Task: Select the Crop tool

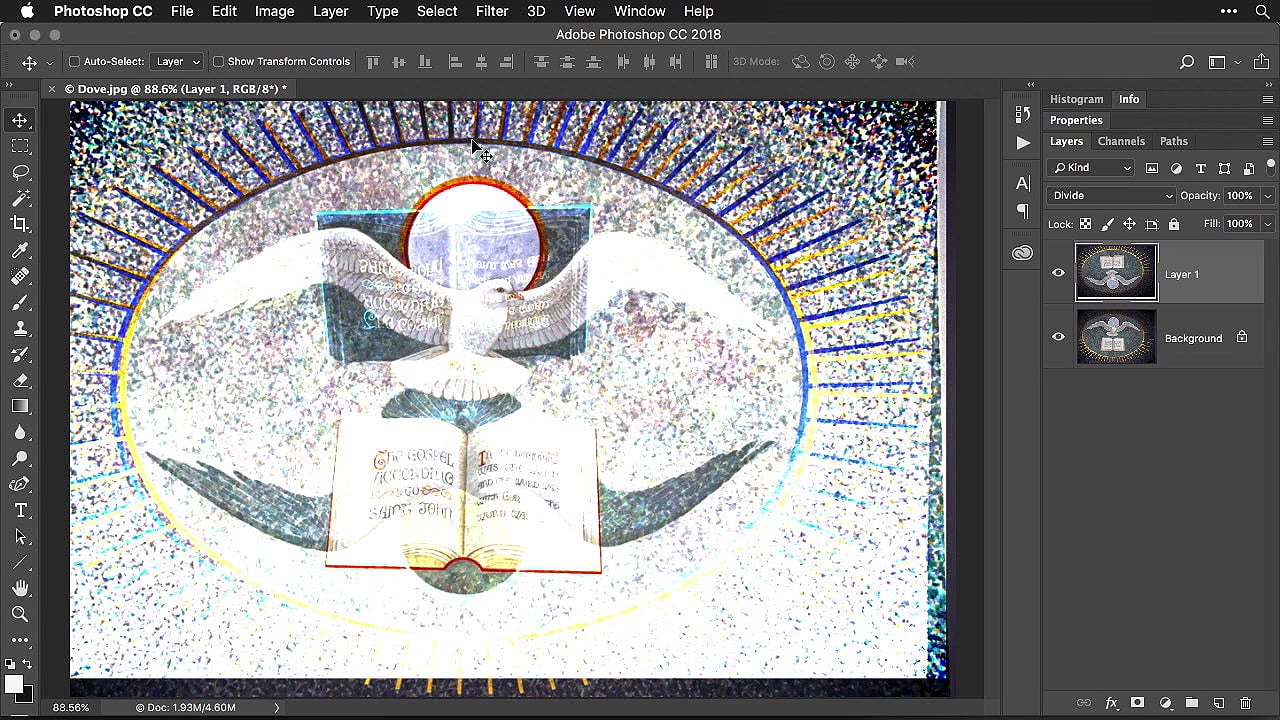Action: click(x=20, y=224)
